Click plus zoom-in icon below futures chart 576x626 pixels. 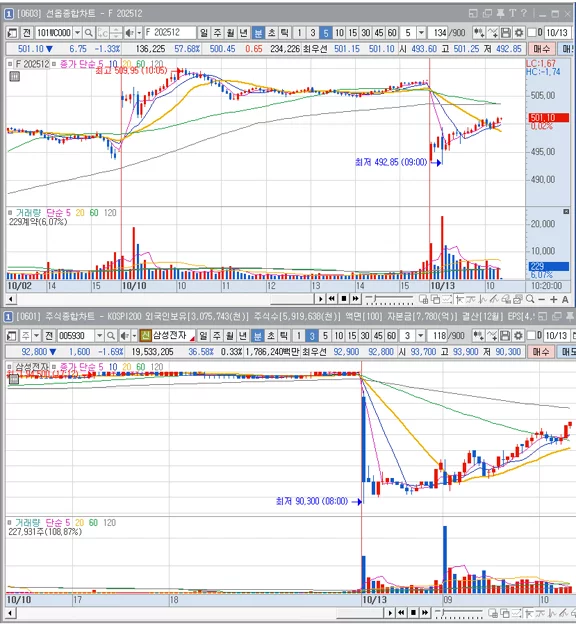553,299
